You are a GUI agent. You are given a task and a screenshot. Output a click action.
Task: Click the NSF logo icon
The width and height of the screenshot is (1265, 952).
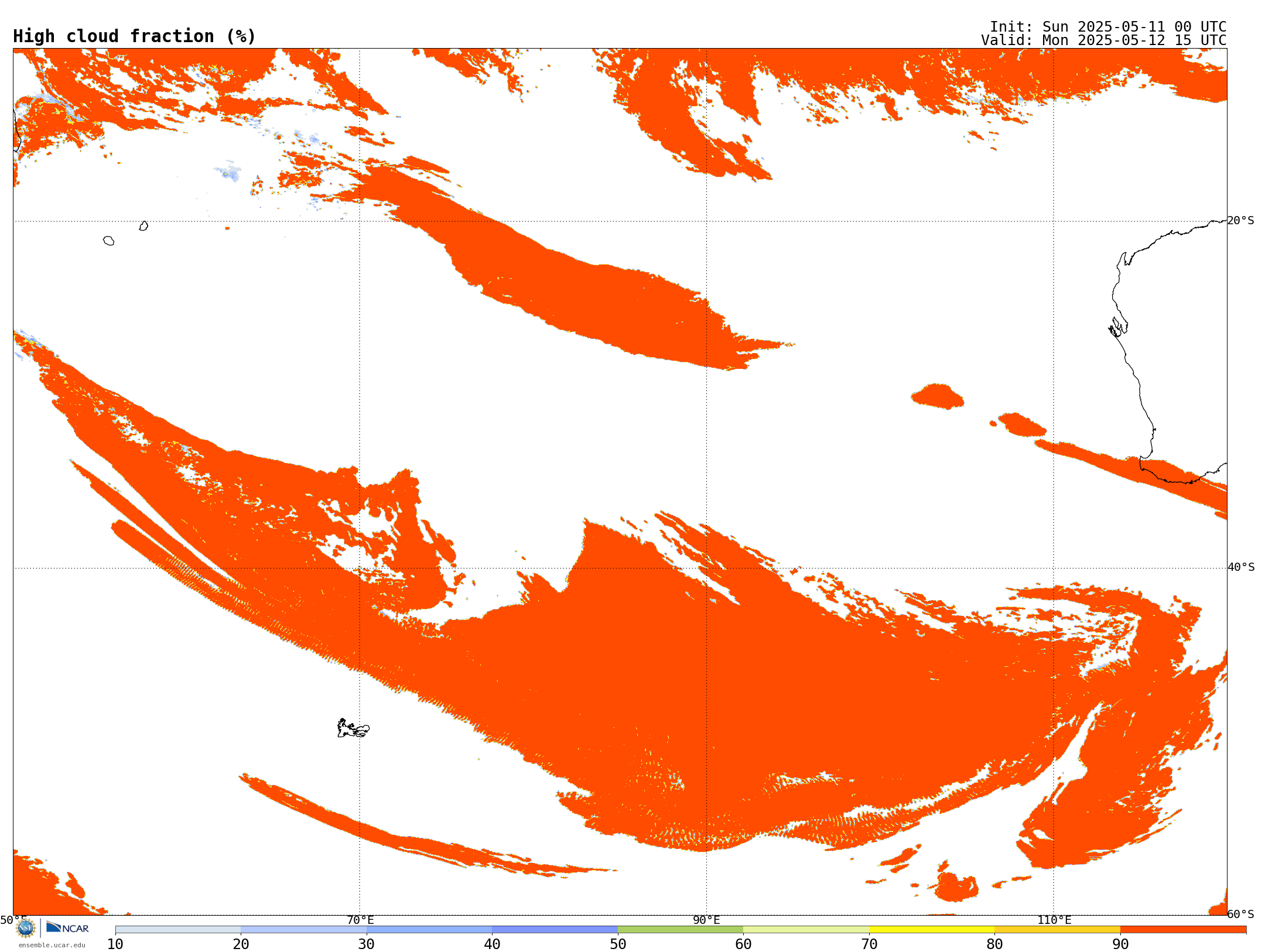26,928
